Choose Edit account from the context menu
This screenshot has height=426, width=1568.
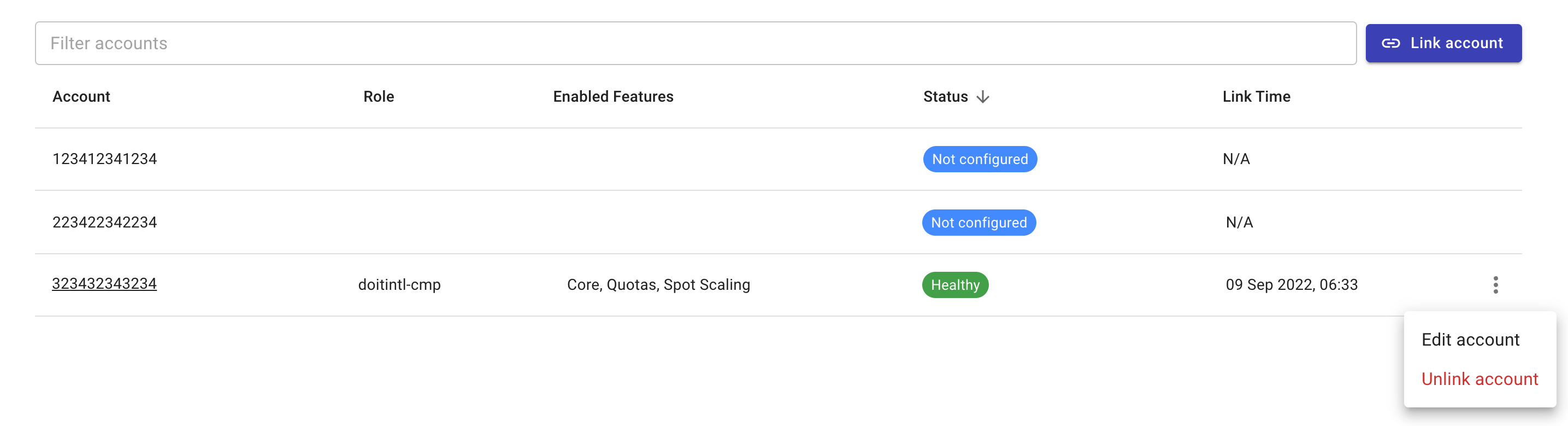pos(1471,340)
